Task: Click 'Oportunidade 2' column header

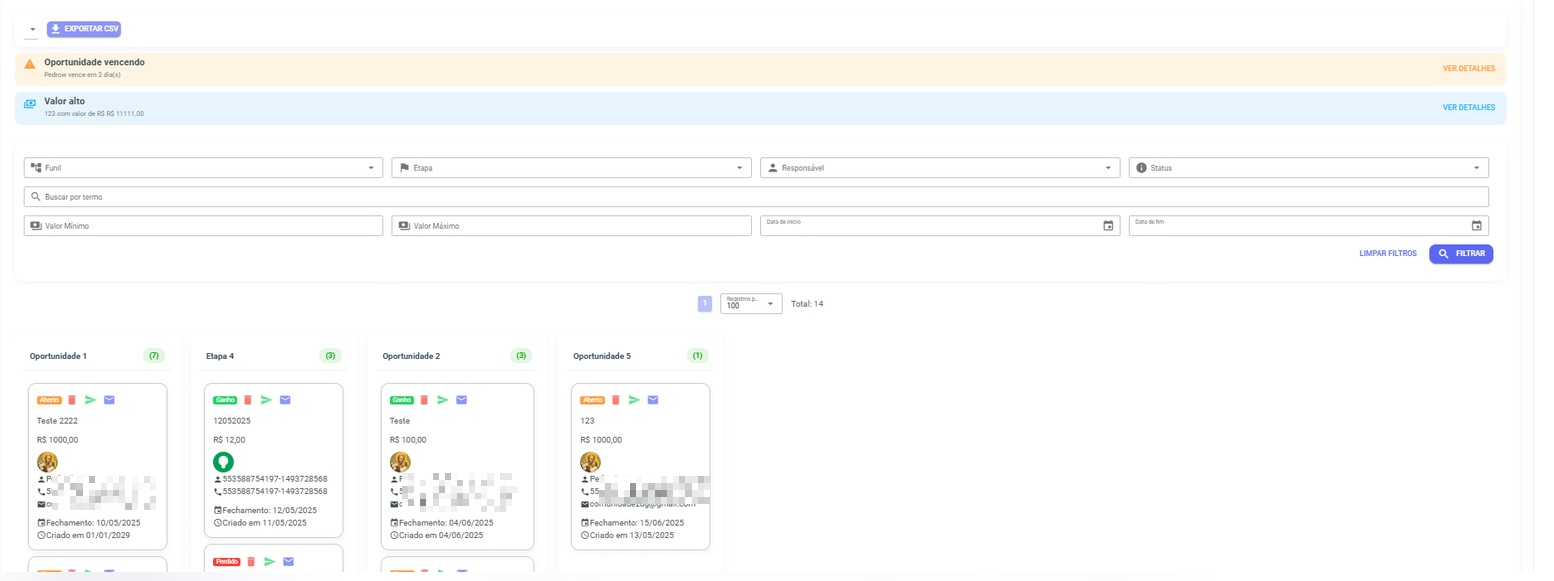Action: click(411, 356)
